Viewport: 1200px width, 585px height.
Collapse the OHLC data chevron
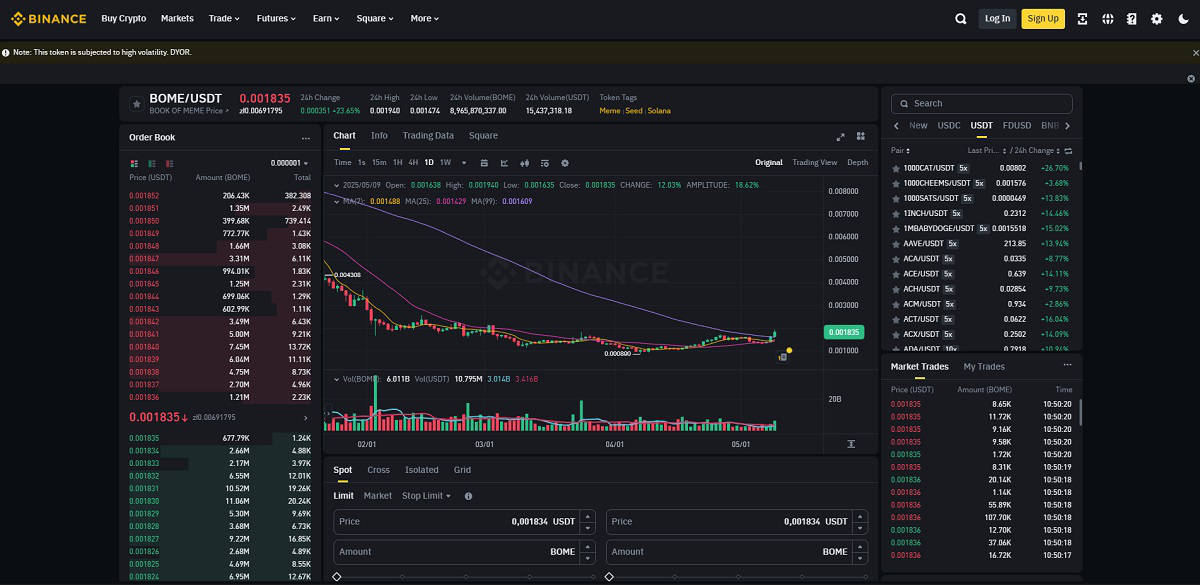(x=337, y=185)
